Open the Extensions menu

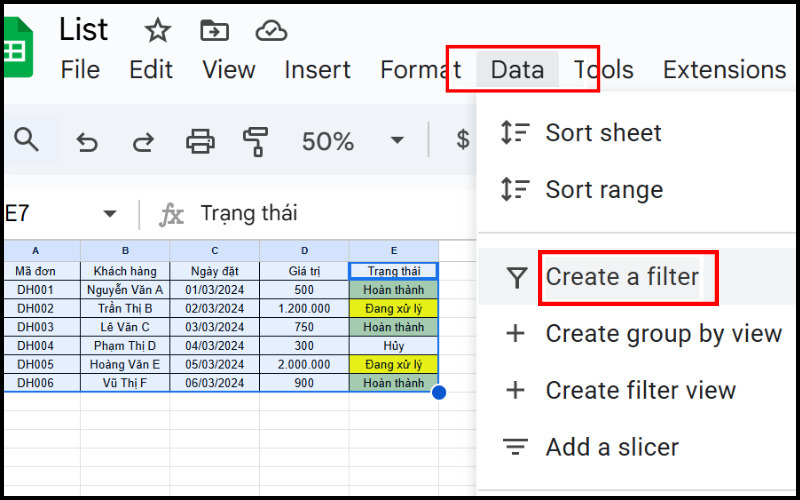[724, 69]
